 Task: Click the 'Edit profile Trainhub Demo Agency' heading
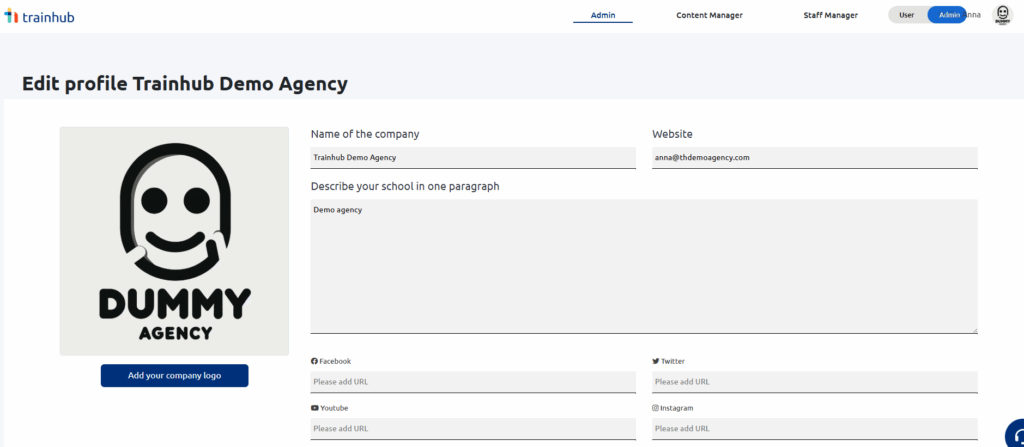coord(185,84)
